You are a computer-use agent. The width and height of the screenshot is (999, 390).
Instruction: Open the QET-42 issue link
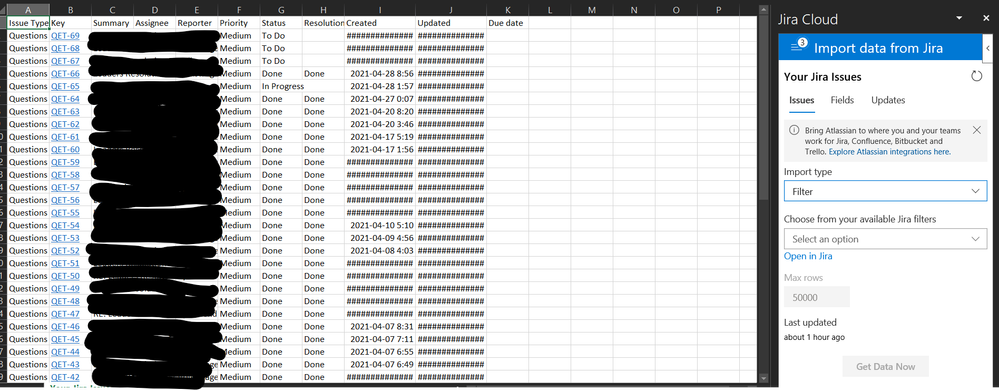[x=65, y=377]
